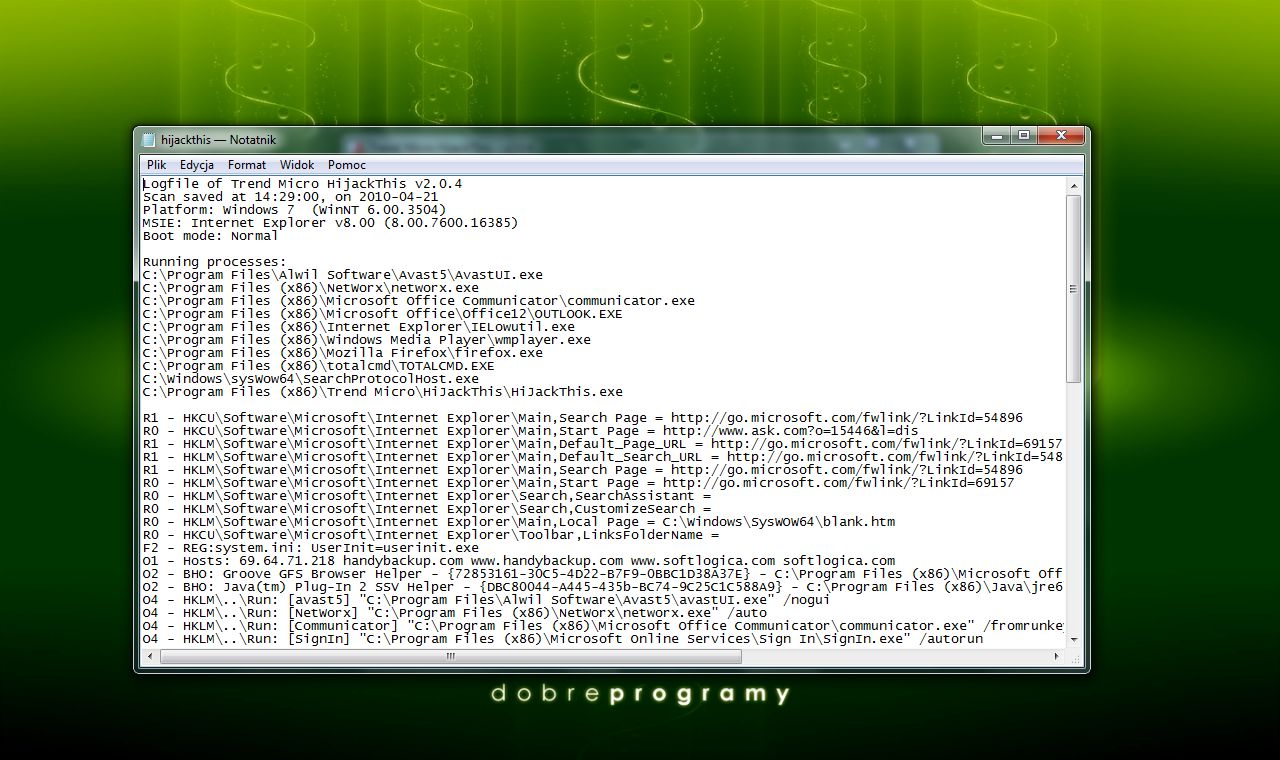Click the line 'Logfile of Trend Micro HijackThis v2.0.4'
Screen dimensions: 1280x760
point(302,184)
